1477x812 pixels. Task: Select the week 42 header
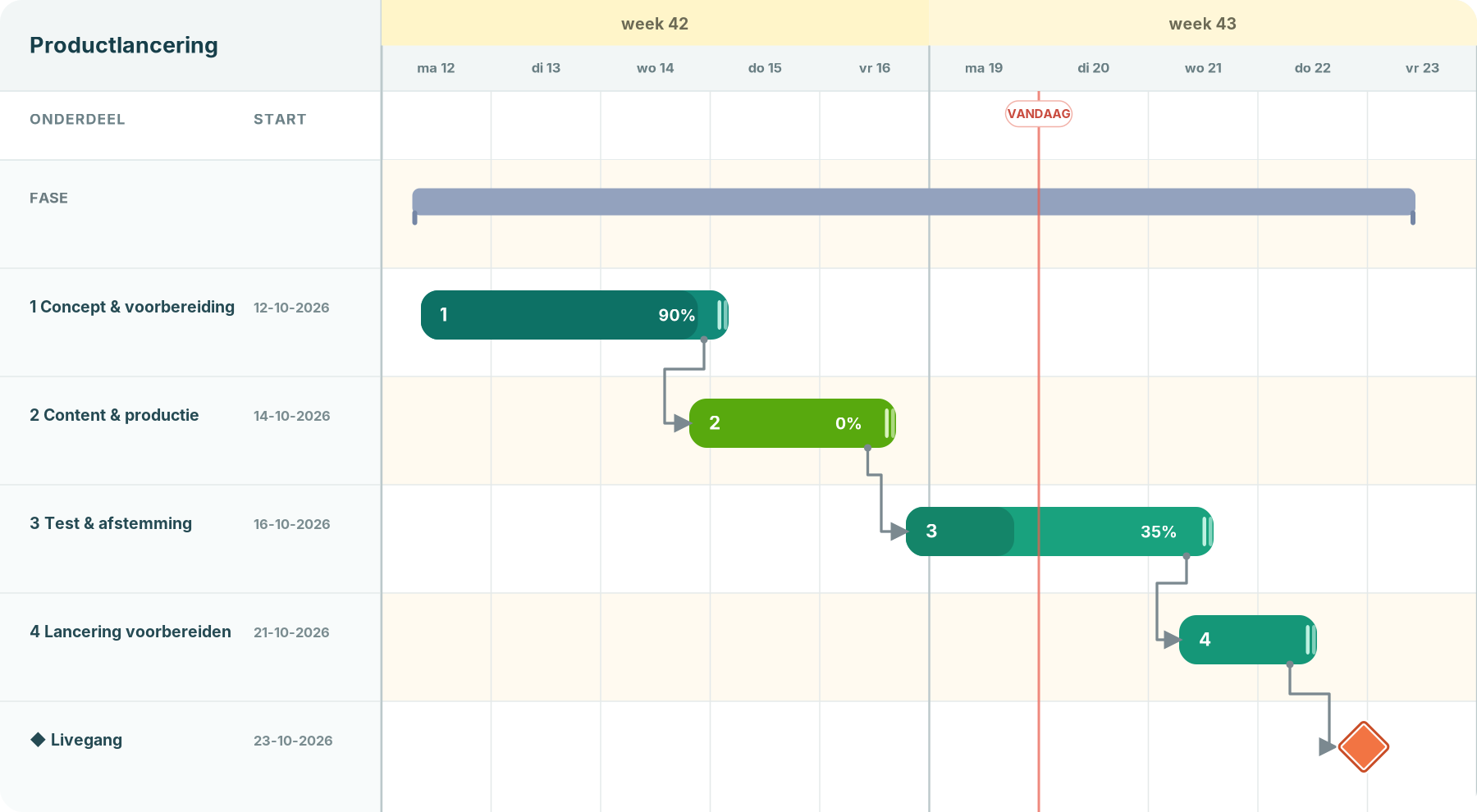tap(655, 23)
